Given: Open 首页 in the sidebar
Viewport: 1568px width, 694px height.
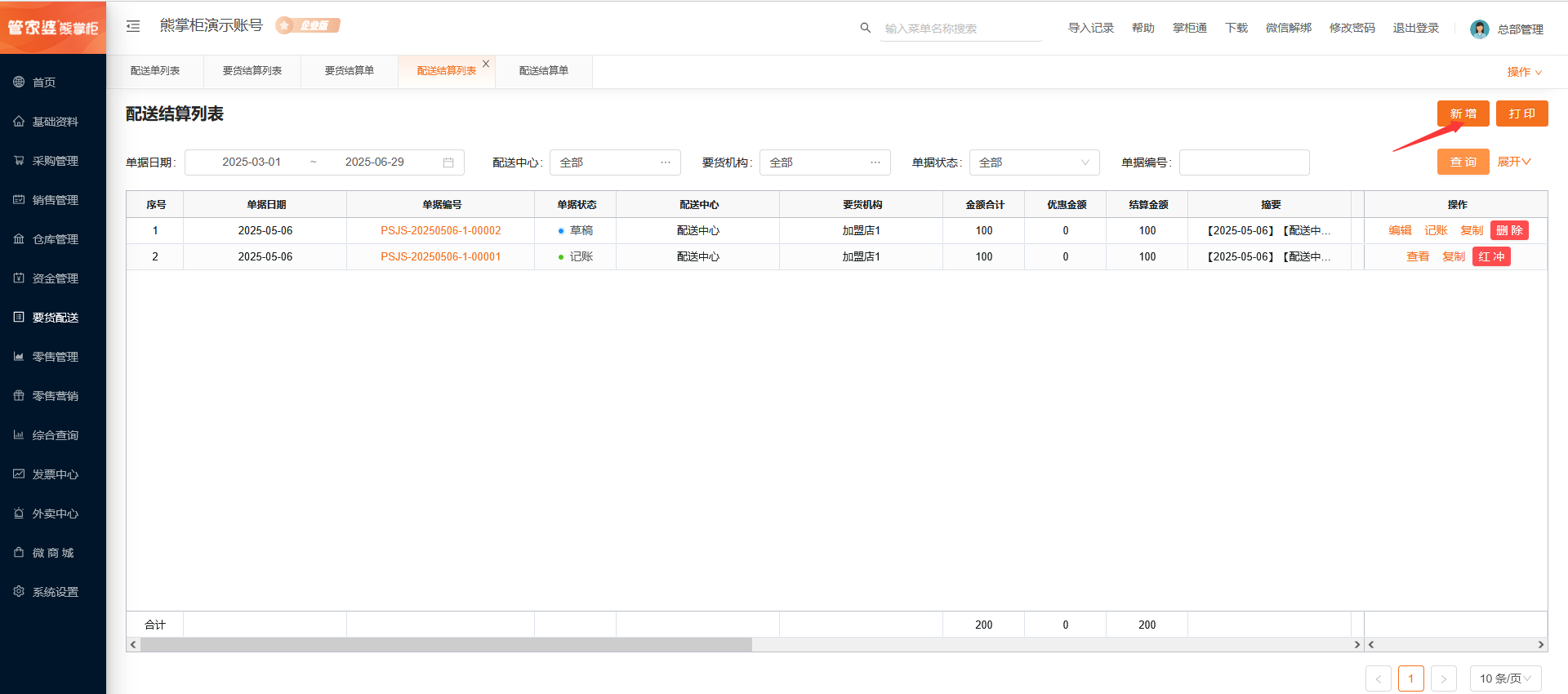Looking at the screenshot, I should point(53,82).
